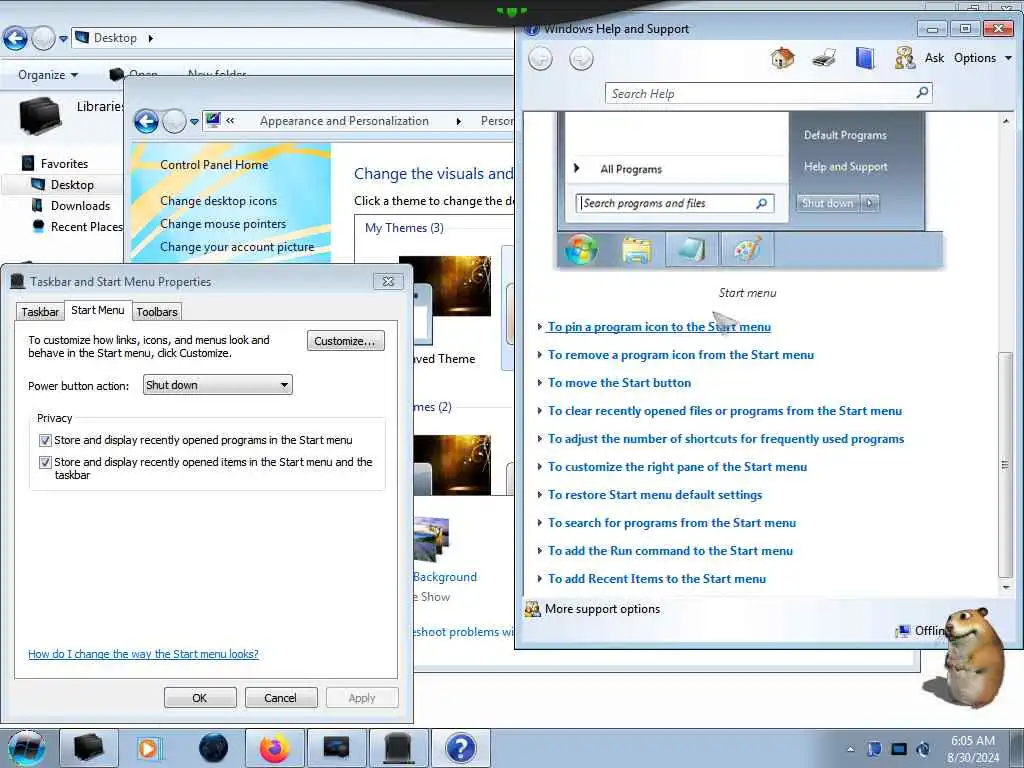Open Options dropdown in Help window
Viewport: 1024px width, 768px height.
pos(982,58)
